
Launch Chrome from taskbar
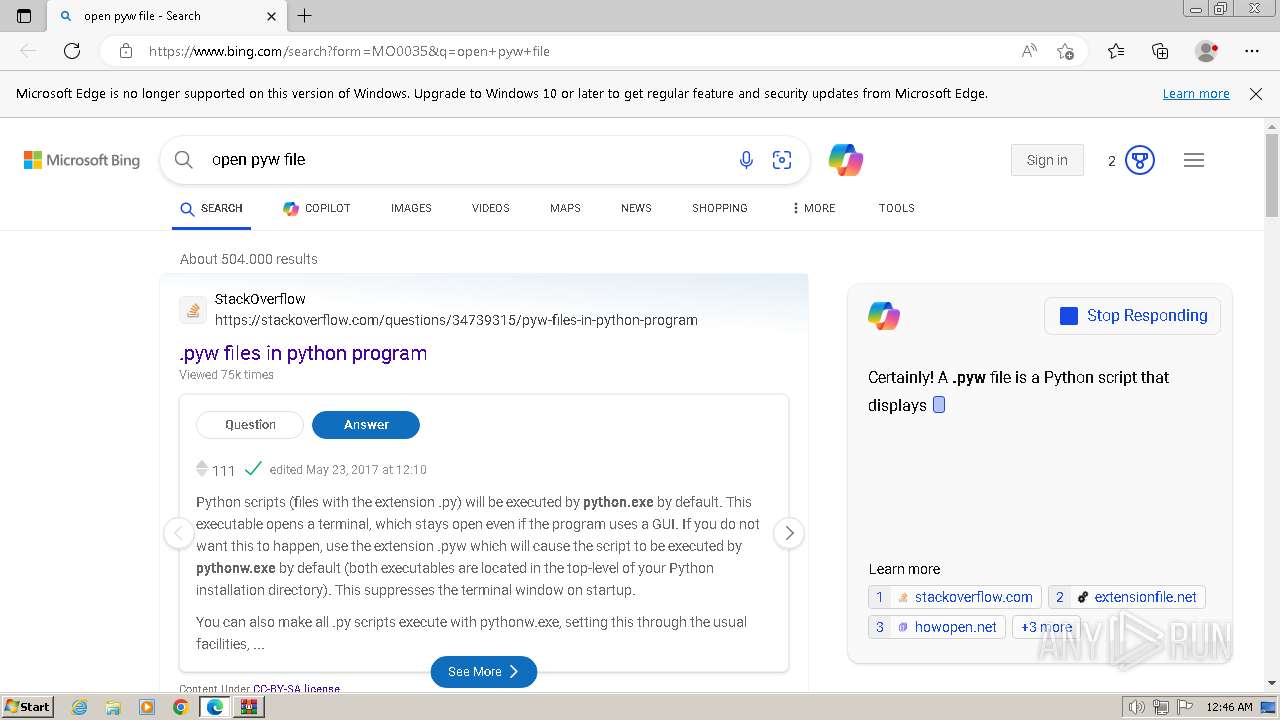pos(180,707)
